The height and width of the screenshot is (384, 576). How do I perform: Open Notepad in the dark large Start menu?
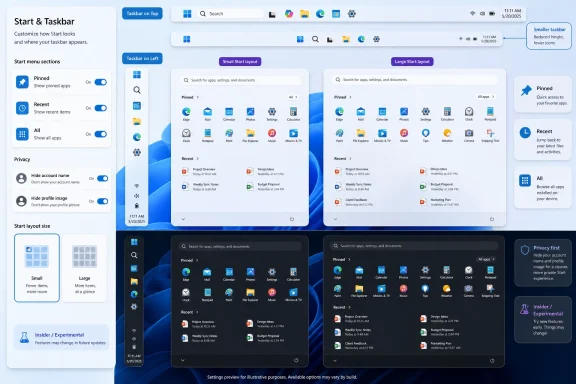490,272
